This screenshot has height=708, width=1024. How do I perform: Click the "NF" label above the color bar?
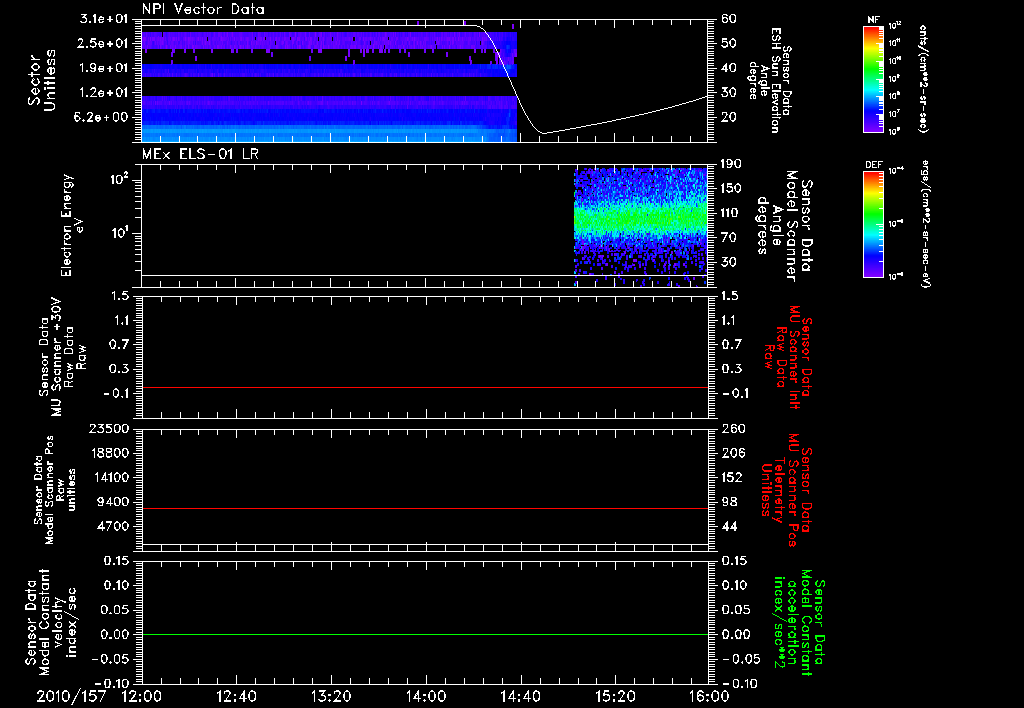click(873, 20)
